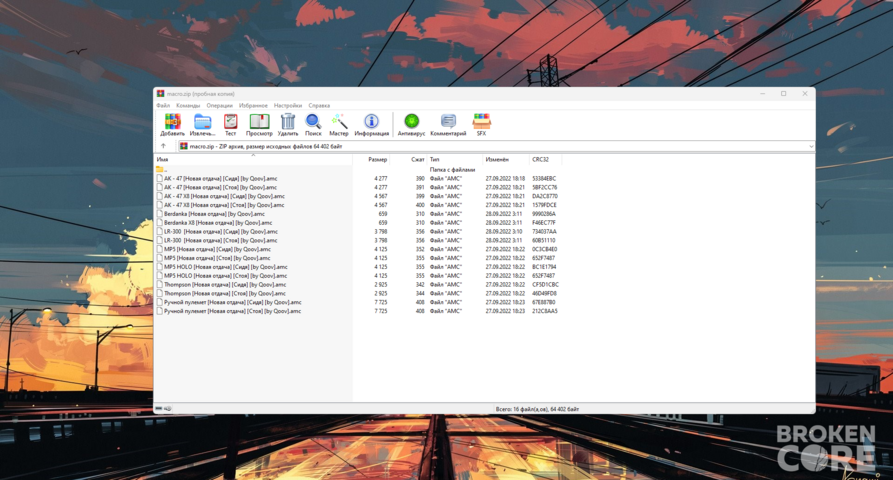The image size is (893, 480).
Task: Select file Ручной пулемет [Новая отдача] [Стоя]
Action: [232, 311]
